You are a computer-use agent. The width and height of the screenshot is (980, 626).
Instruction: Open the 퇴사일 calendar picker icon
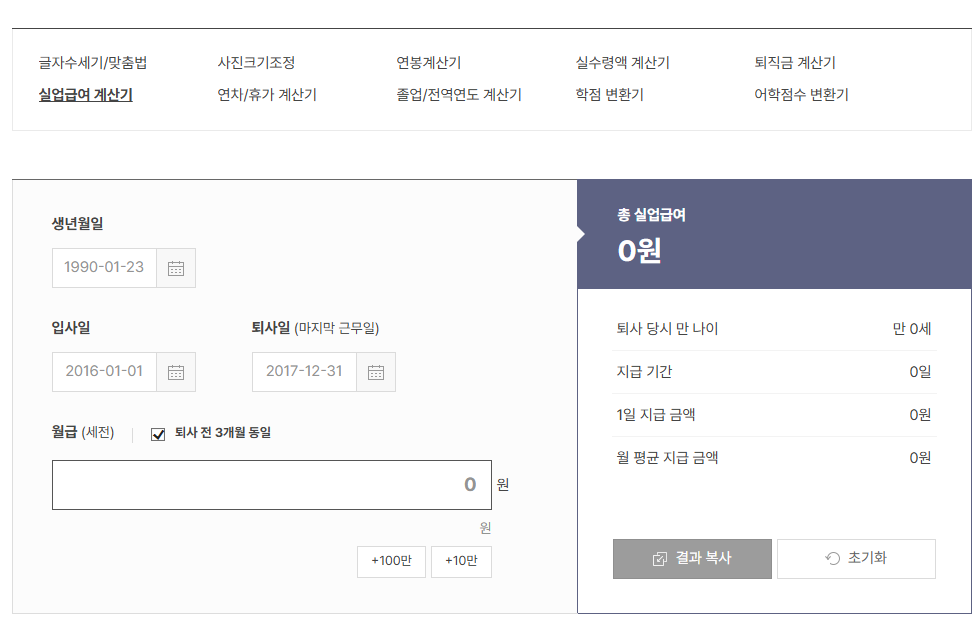click(x=377, y=371)
